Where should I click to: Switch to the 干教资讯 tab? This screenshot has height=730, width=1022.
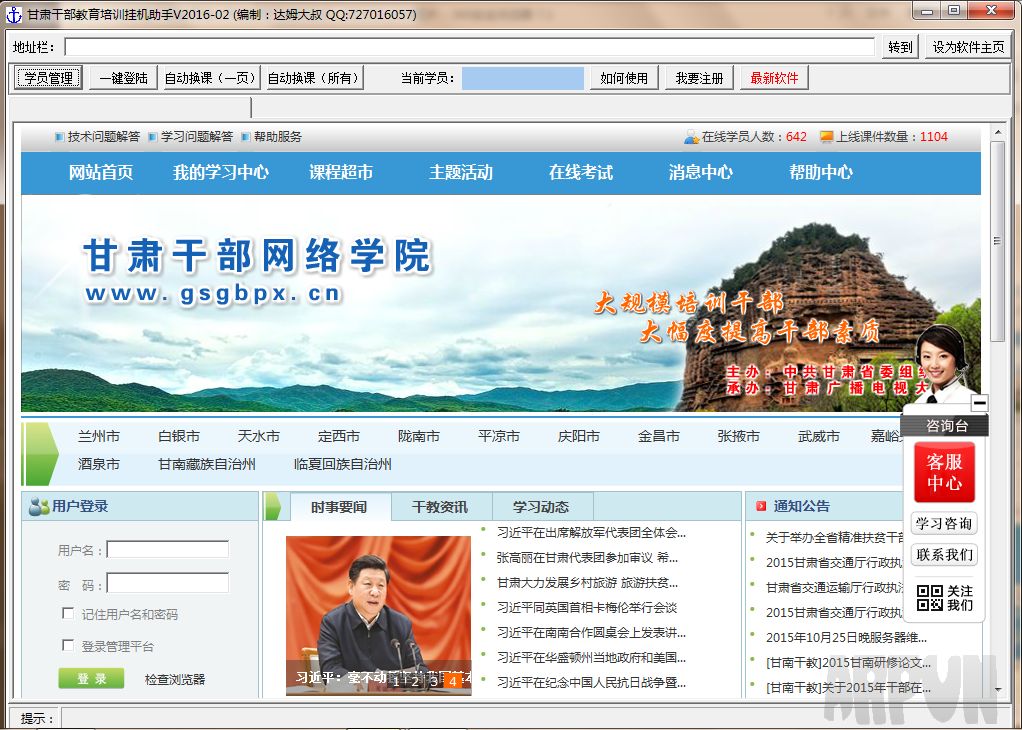pos(439,507)
